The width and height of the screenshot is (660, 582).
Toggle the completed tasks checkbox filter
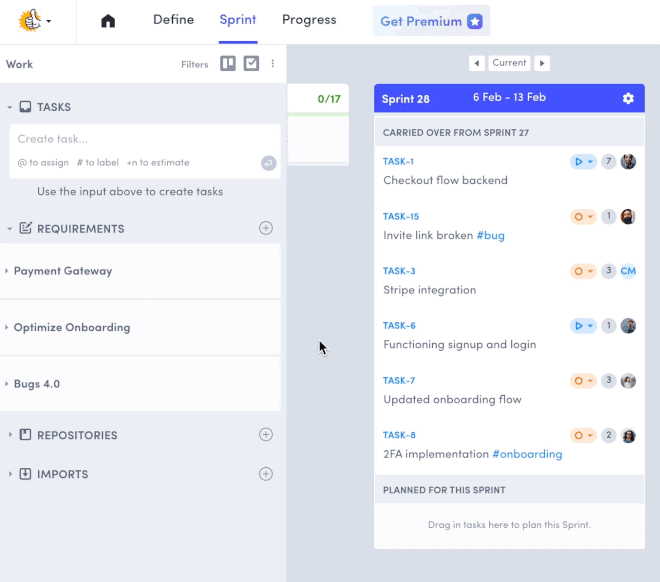[251, 64]
